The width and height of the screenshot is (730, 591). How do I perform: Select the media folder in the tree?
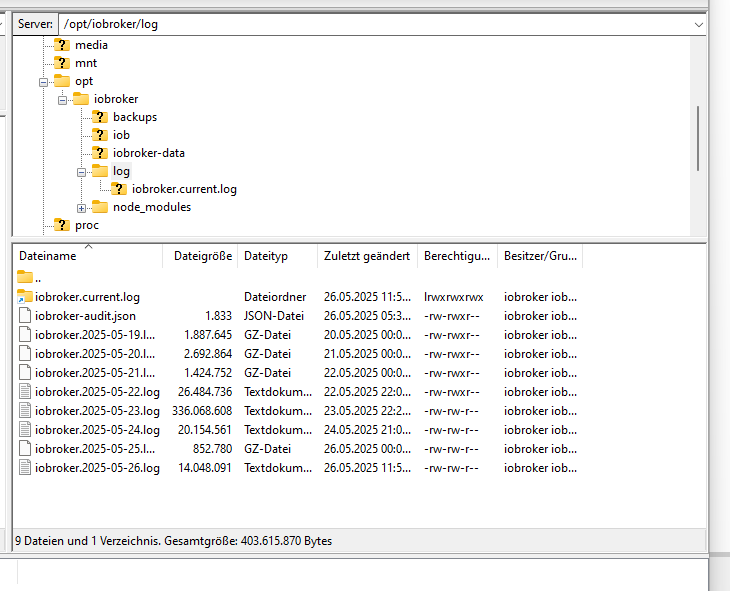tap(91, 45)
